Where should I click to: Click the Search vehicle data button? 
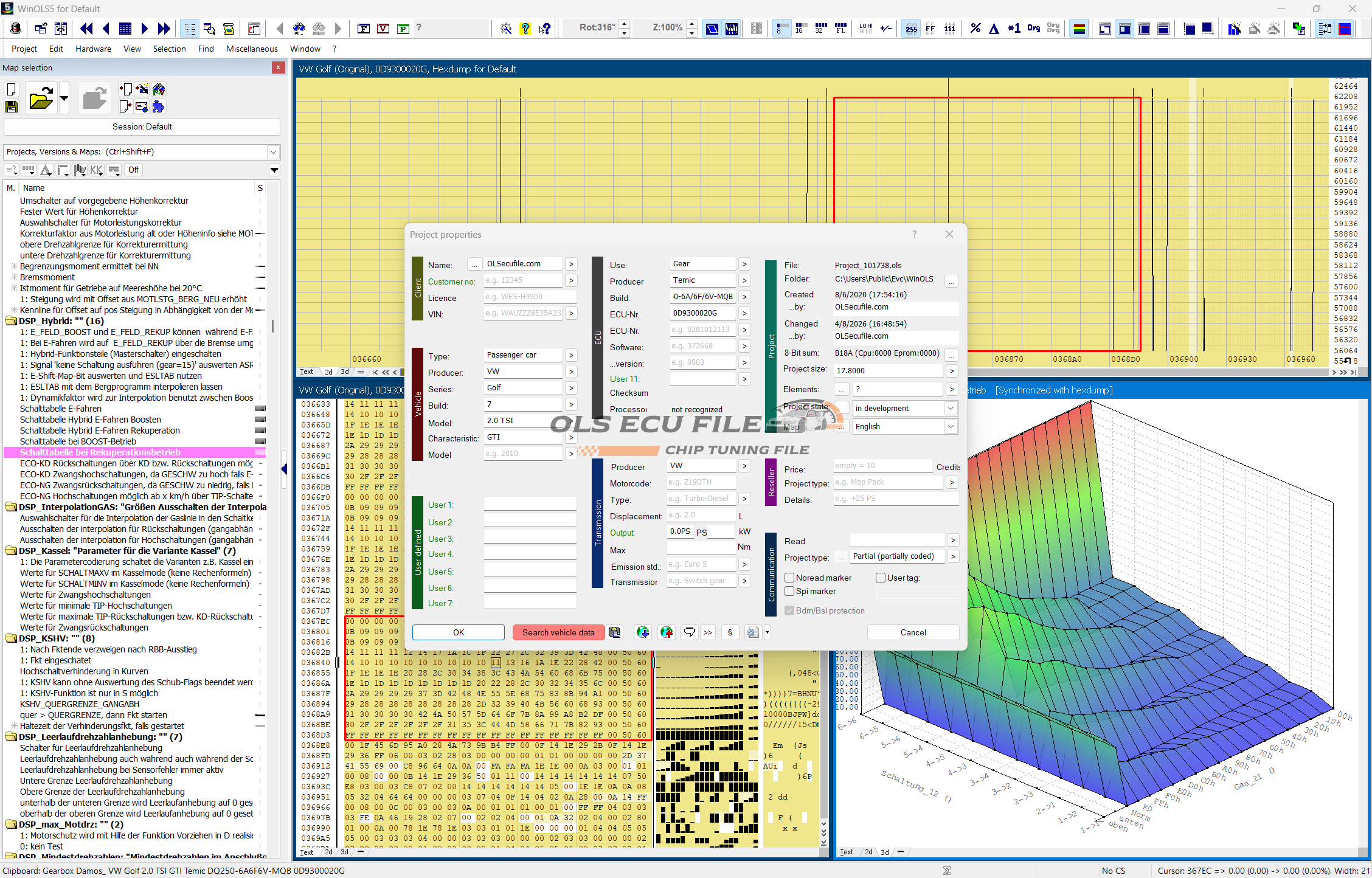[558, 632]
